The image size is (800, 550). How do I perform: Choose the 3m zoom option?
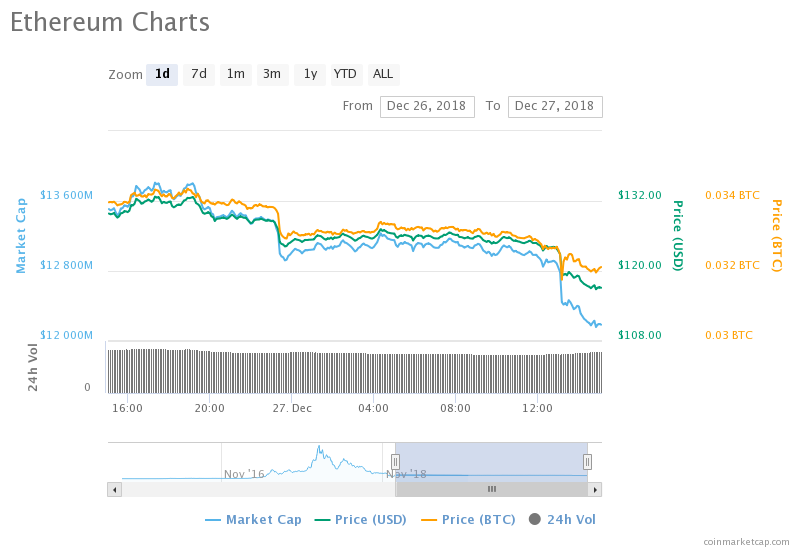click(x=272, y=74)
